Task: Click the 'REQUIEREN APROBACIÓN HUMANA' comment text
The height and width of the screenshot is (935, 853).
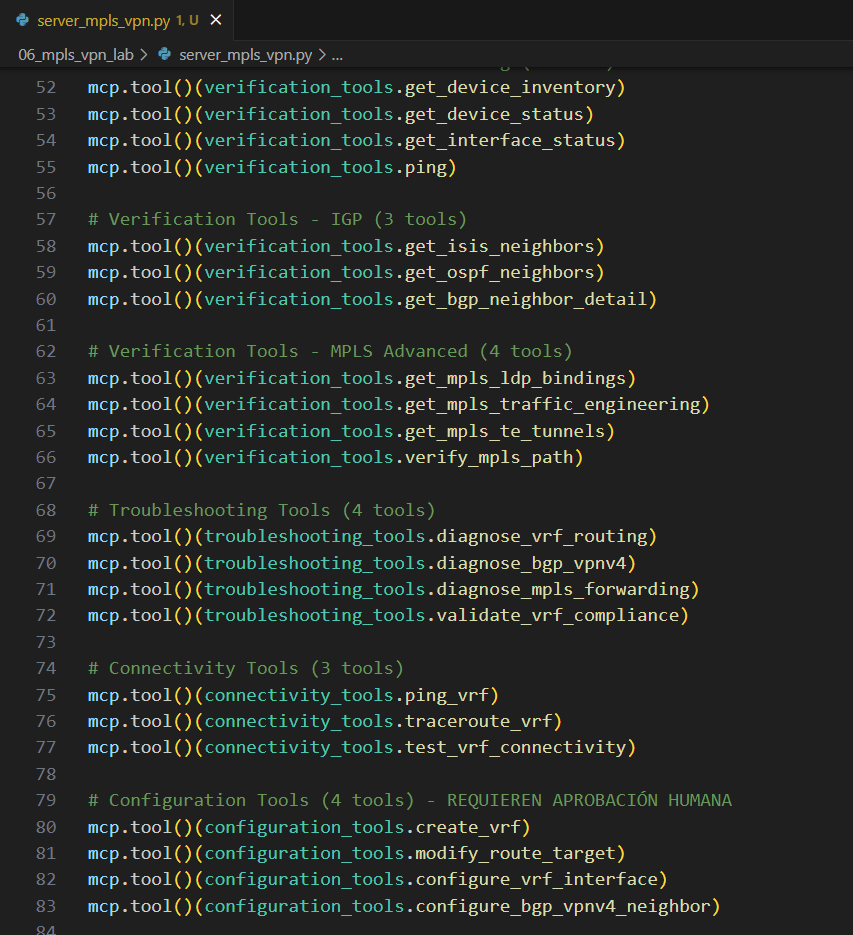Action: pyautogui.click(x=589, y=800)
